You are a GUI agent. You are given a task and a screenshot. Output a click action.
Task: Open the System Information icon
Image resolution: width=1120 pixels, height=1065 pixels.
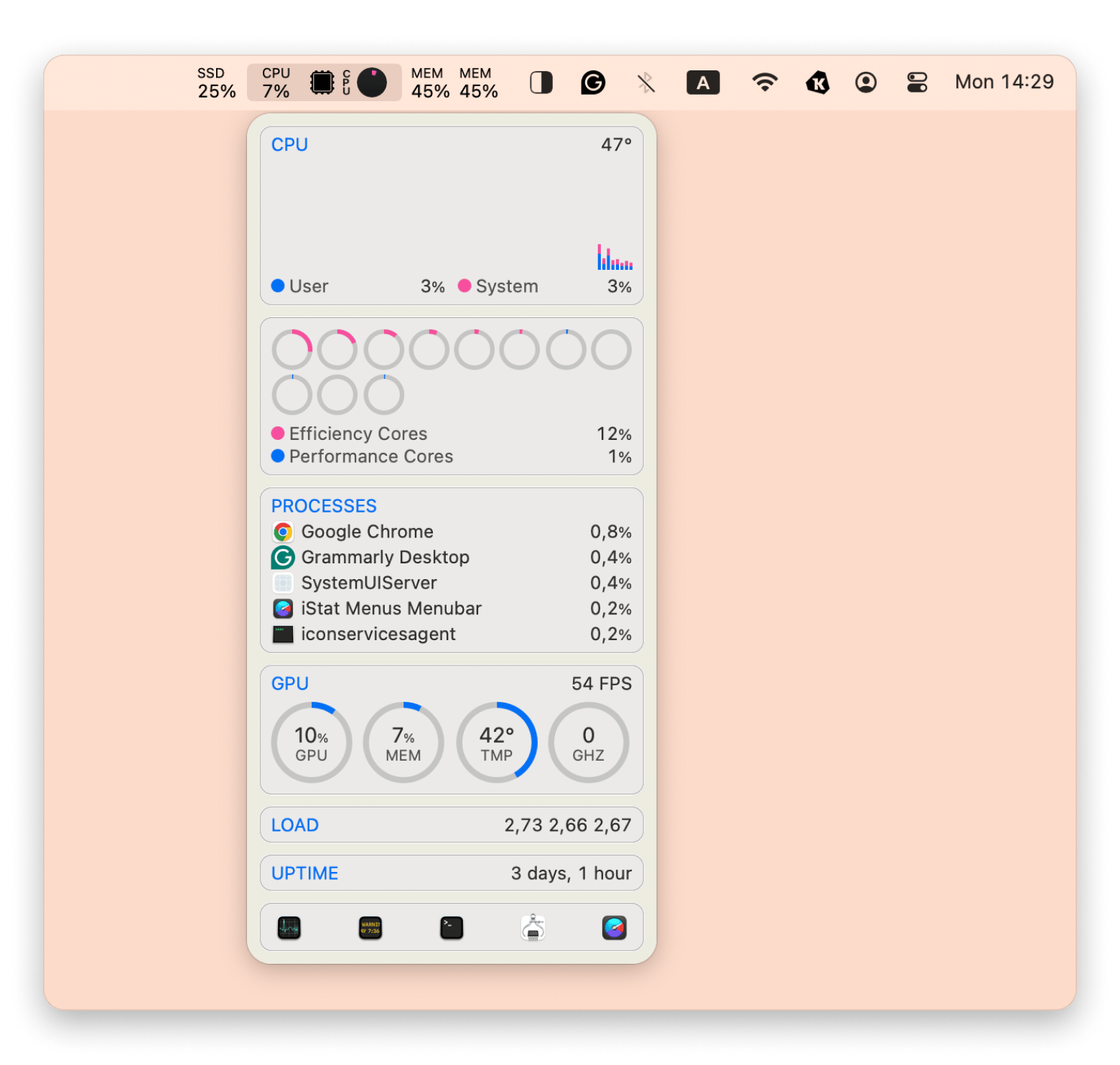tap(533, 928)
